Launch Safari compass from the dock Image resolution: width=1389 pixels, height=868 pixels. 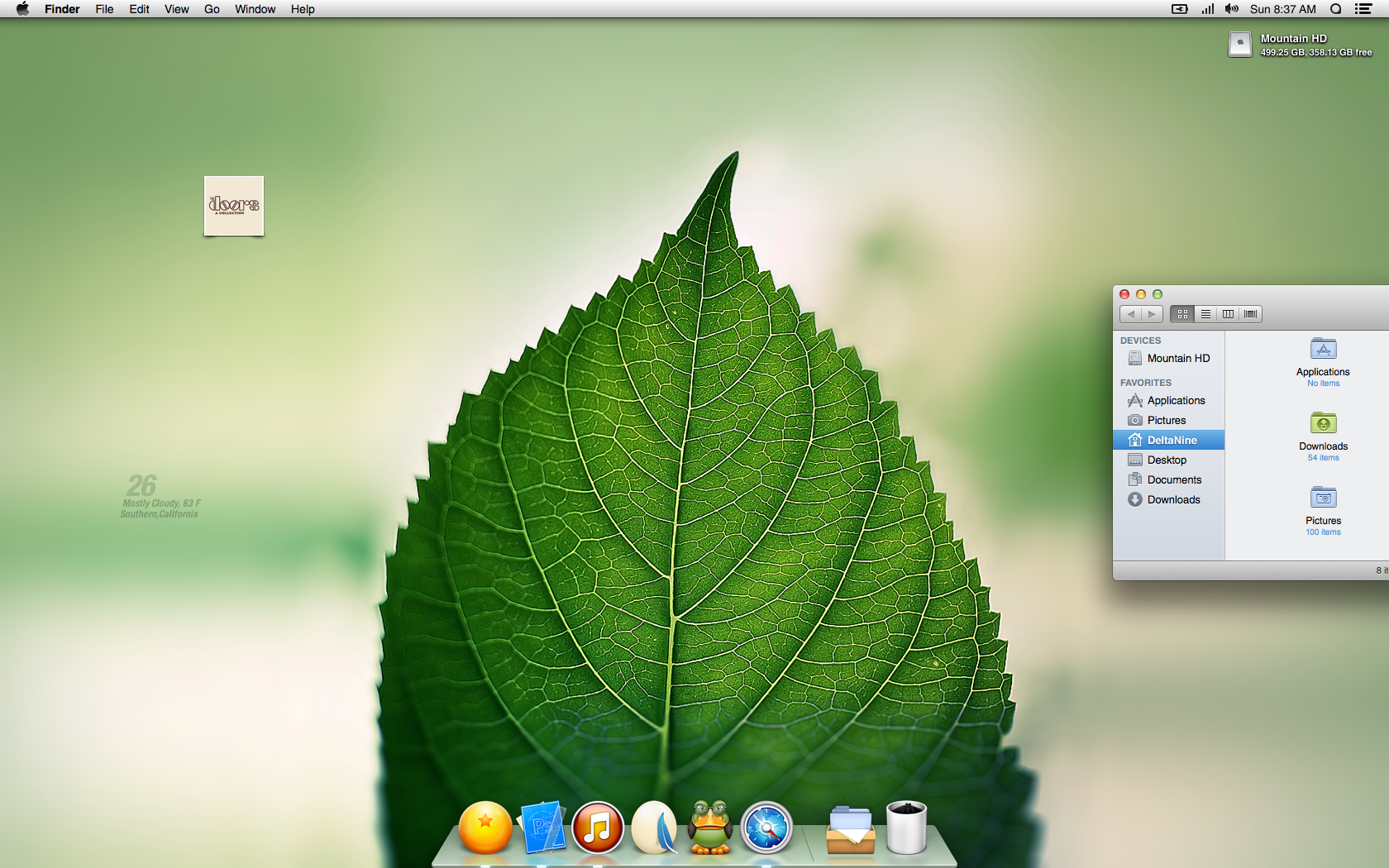tap(766, 827)
